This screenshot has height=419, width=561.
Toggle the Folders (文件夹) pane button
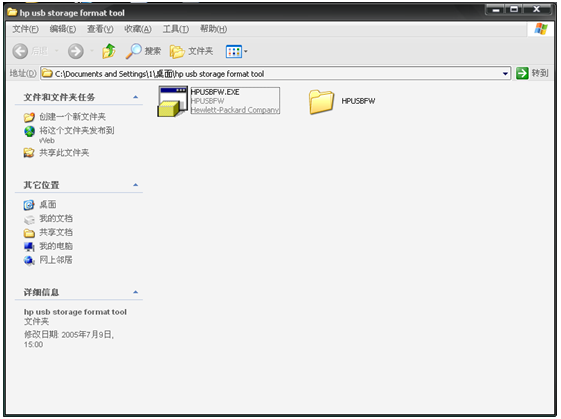(191, 51)
